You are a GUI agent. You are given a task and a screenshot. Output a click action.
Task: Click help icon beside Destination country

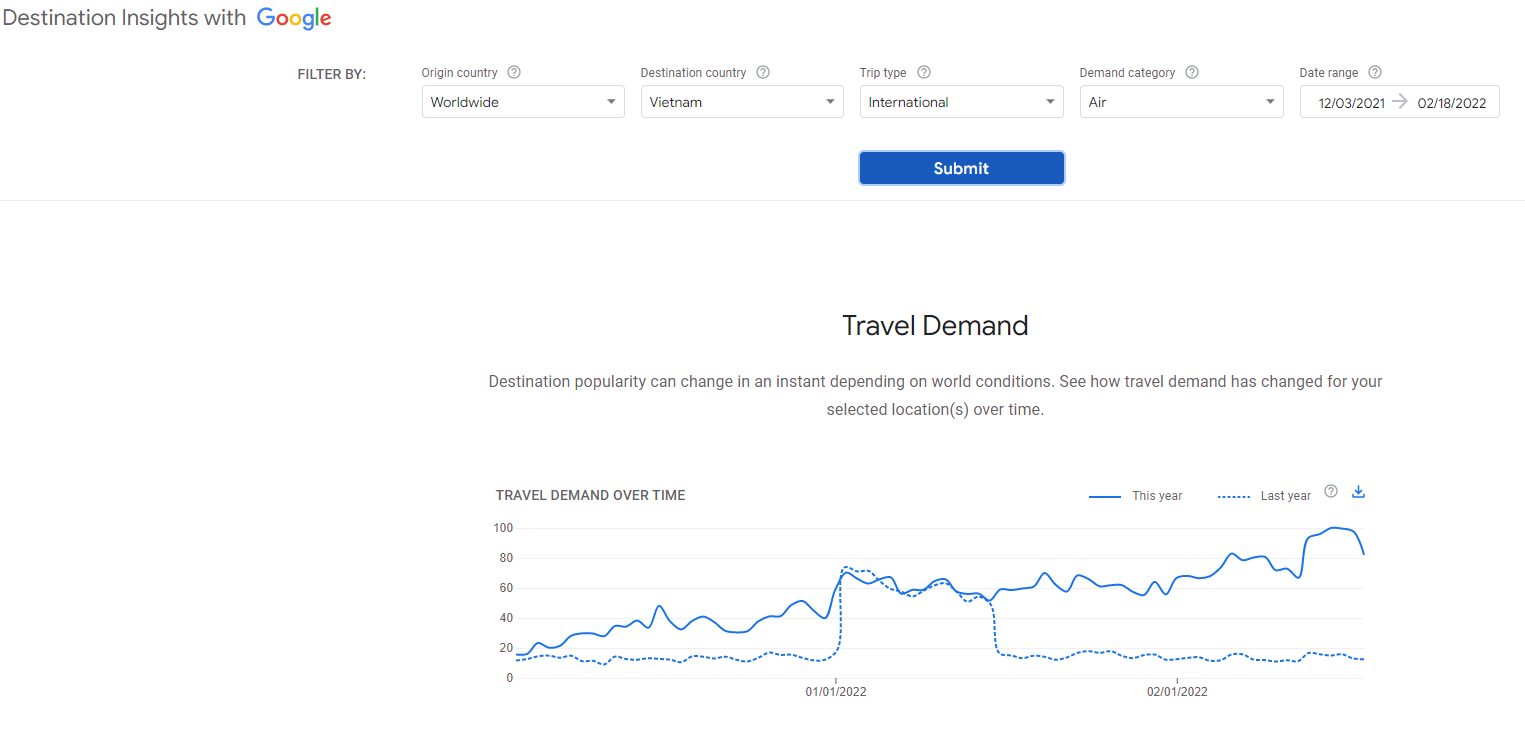pyautogui.click(x=763, y=73)
